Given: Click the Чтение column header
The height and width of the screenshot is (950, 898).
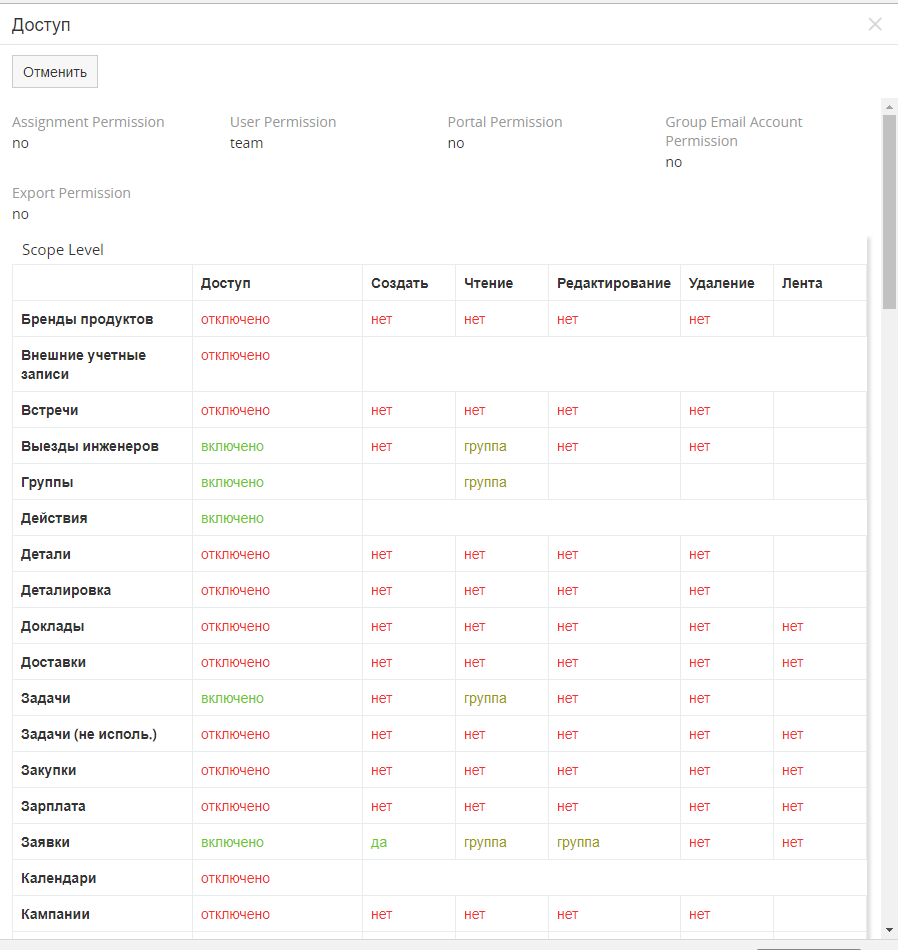Looking at the screenshot, I should [488, 283].
